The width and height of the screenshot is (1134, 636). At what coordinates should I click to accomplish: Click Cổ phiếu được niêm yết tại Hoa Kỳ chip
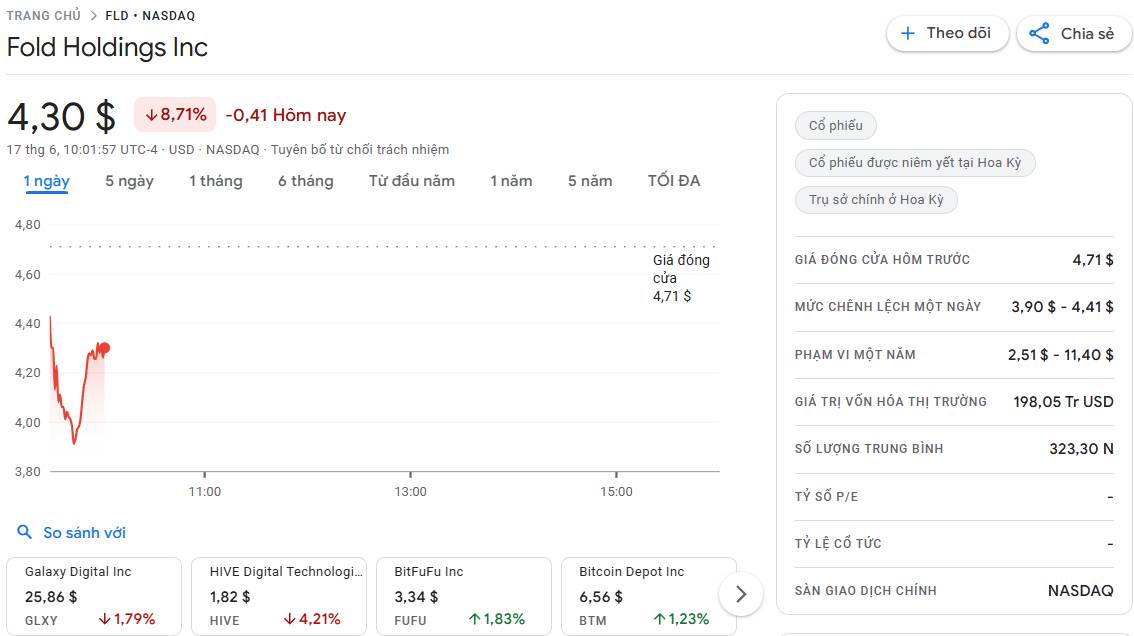click(x=915, y=162)
